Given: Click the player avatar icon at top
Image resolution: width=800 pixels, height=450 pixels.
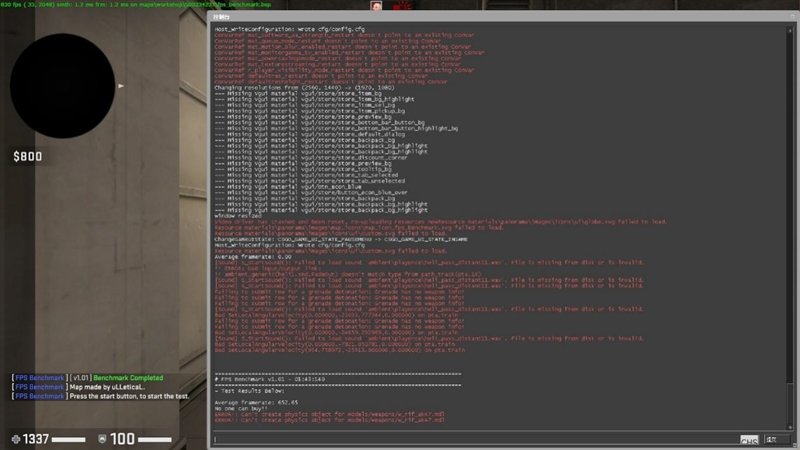Looking at the screenshot, I should coord(376,6).
